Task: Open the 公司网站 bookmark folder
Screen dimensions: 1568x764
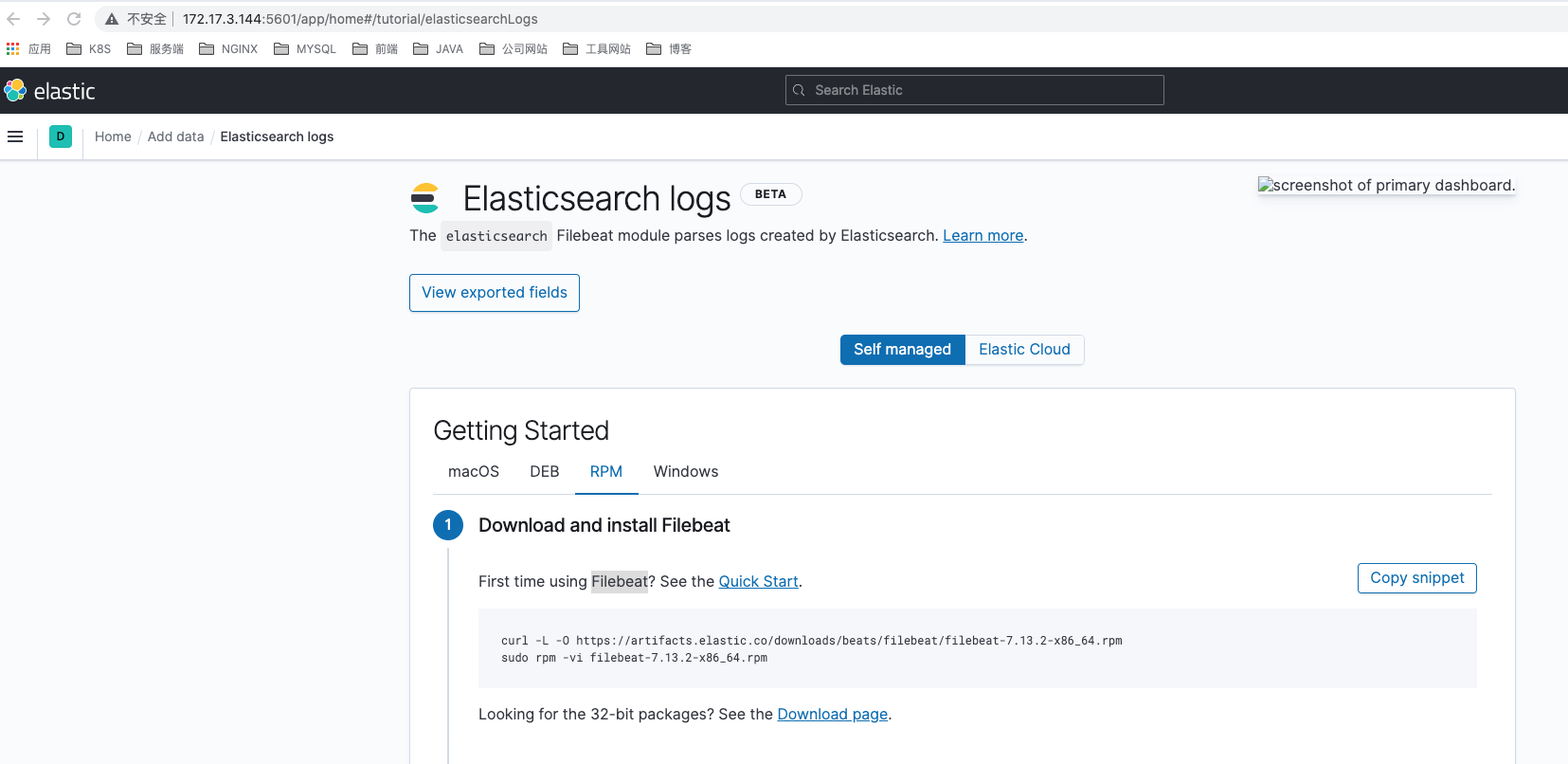Action: [x=514, y=49]
